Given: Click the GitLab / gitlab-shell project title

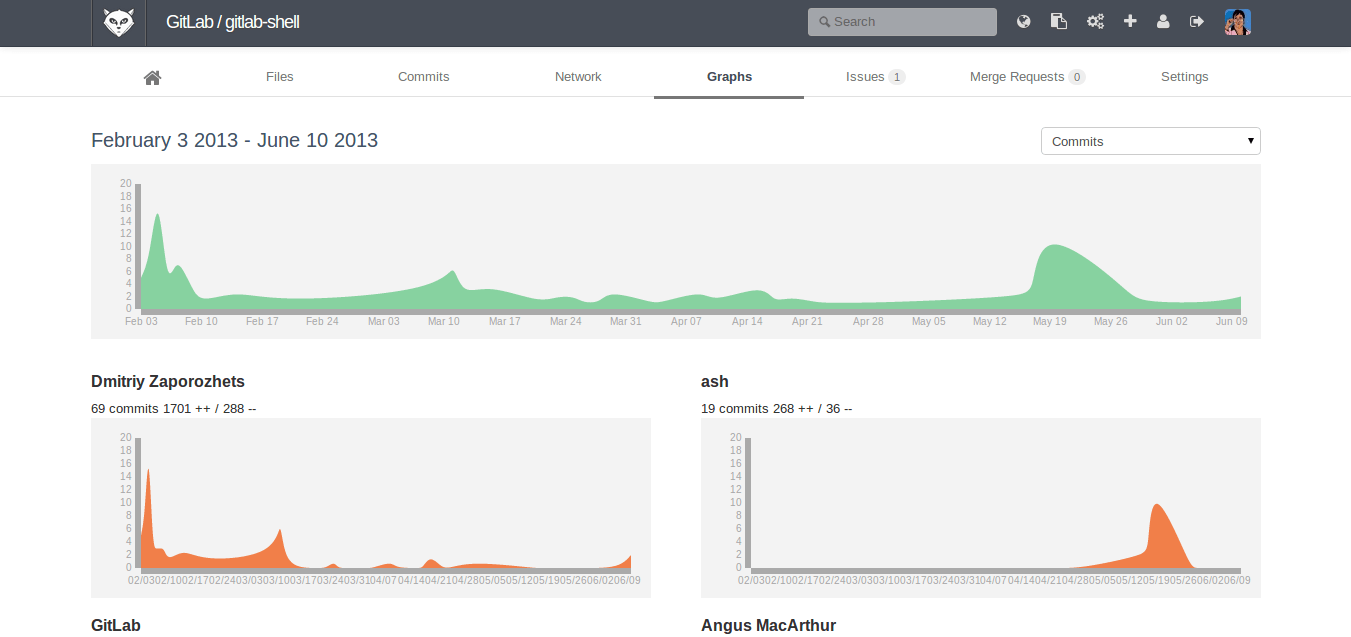Looking at the screenshot, I should 232,22.
